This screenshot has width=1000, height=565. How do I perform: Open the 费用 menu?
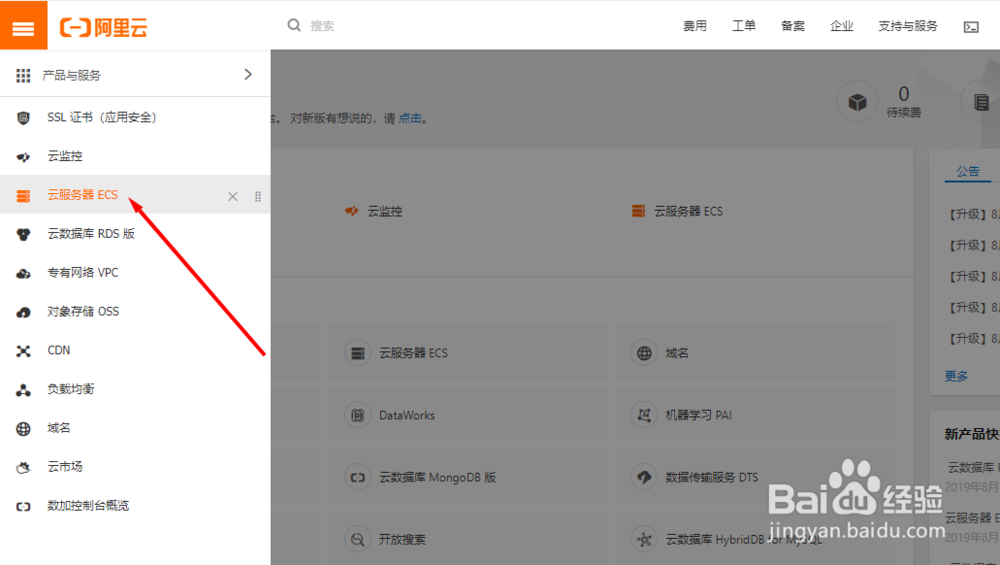pyautogui.click(x=695, y=26)
